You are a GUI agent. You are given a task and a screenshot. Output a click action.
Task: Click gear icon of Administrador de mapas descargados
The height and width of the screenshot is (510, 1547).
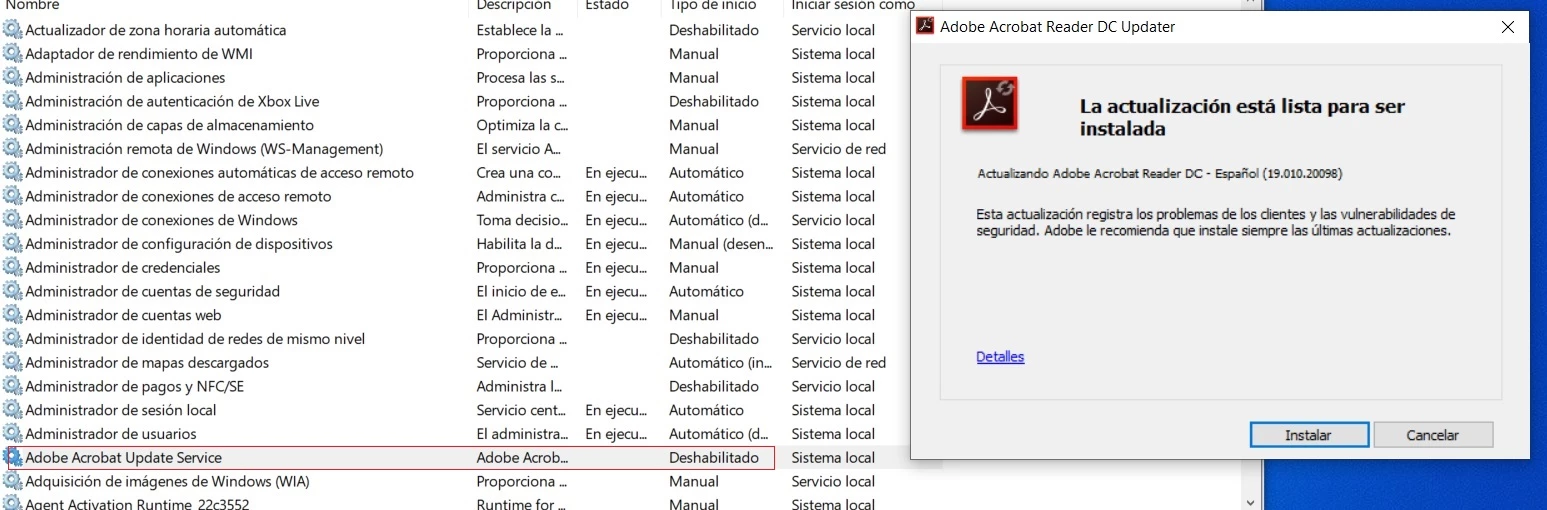coord(12,363)
